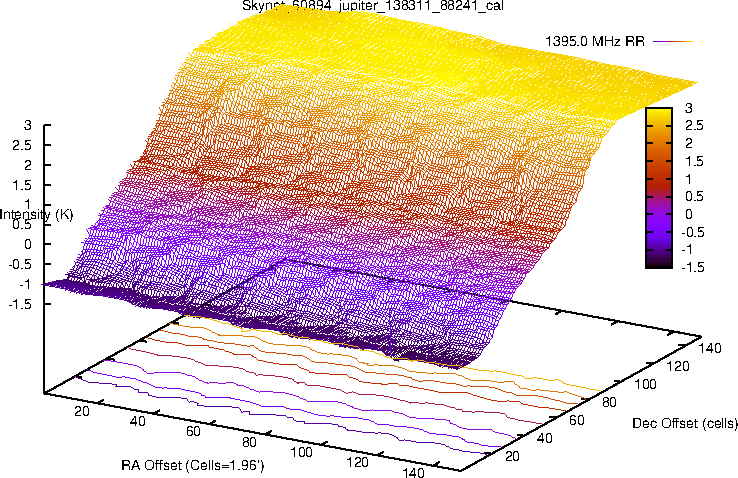Click the legend line sample beside 1395.0 MHz RR
The width and height of the screenshot is (738, 478).
pyautogui.click(x=674, y=41)
